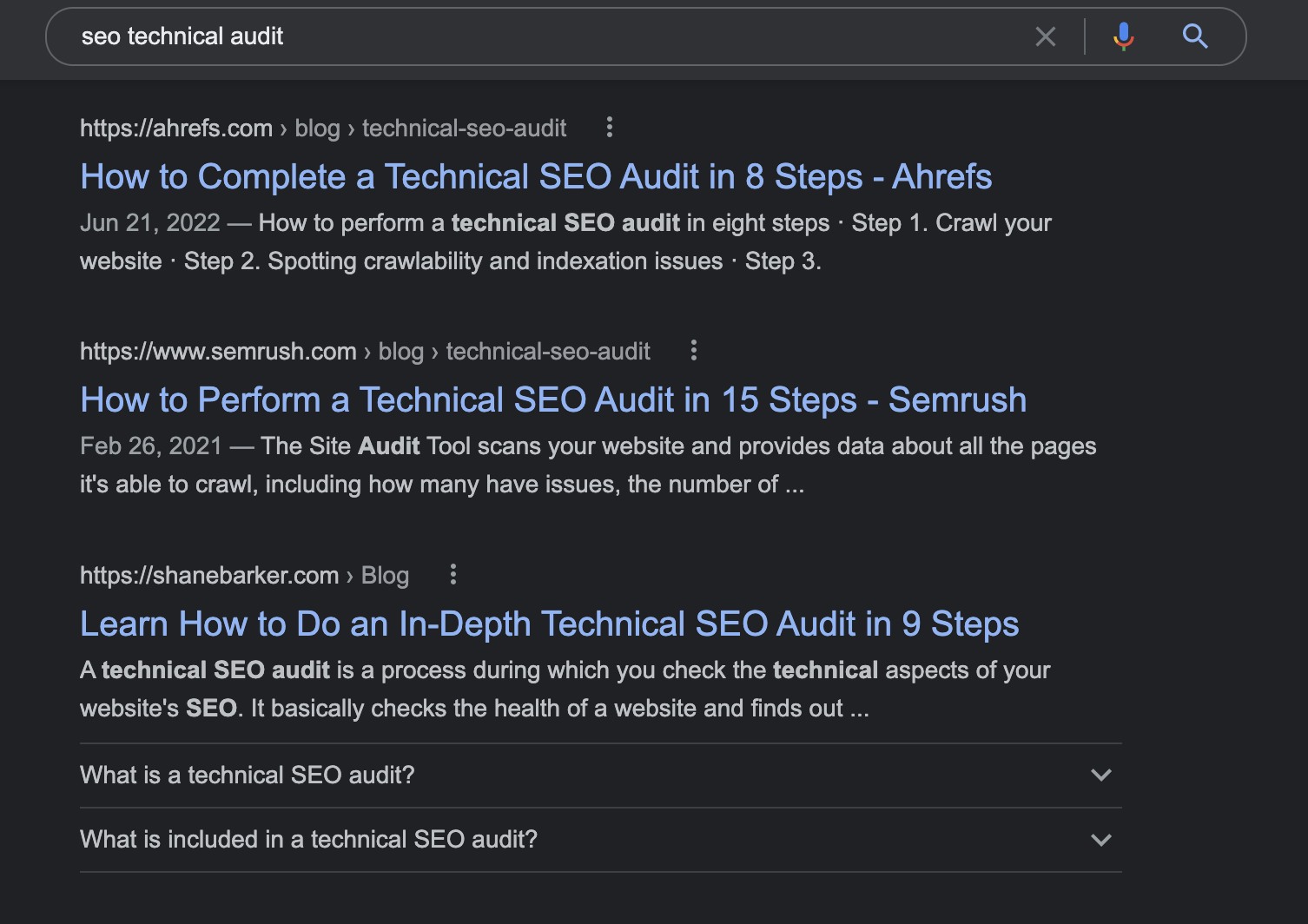Open the three-dot menu beside the ahrefs.com result
This screenshot has height=924, width=1308.
tap(610, 128)
